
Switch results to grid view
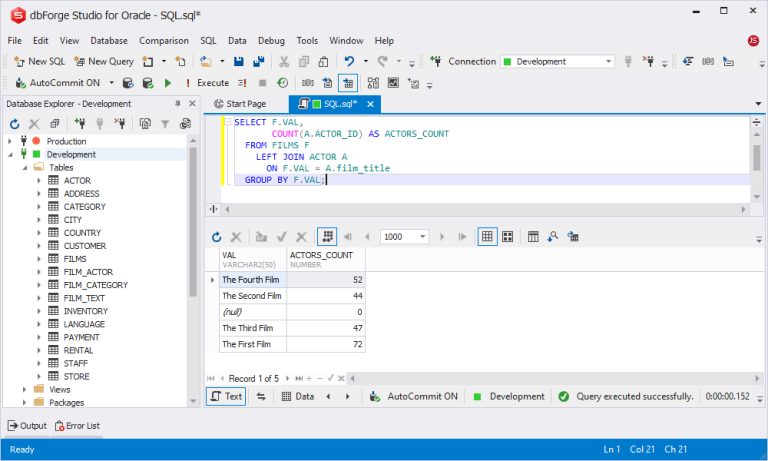pos(487,237)
